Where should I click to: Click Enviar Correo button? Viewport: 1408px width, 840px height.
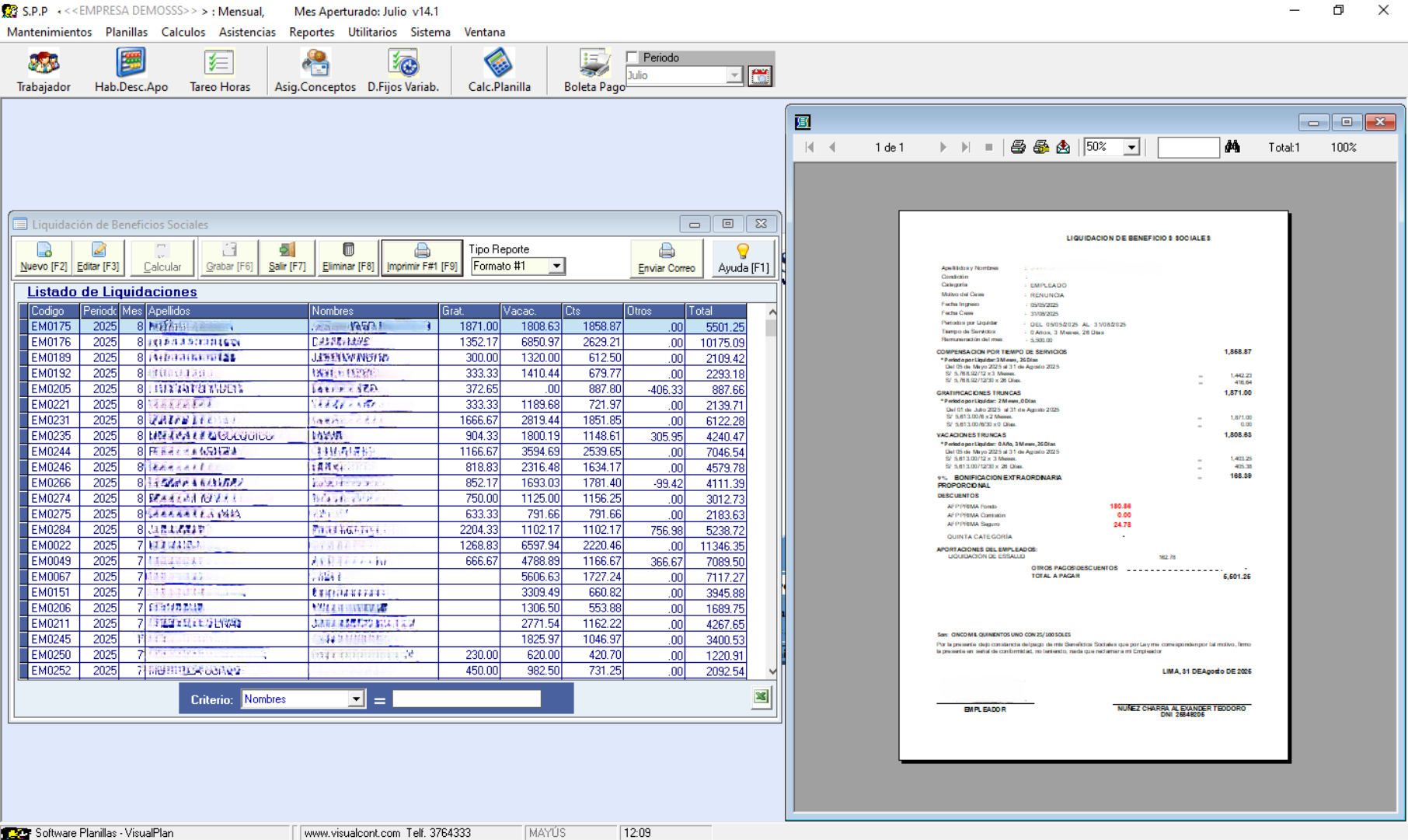click(666, 258)
